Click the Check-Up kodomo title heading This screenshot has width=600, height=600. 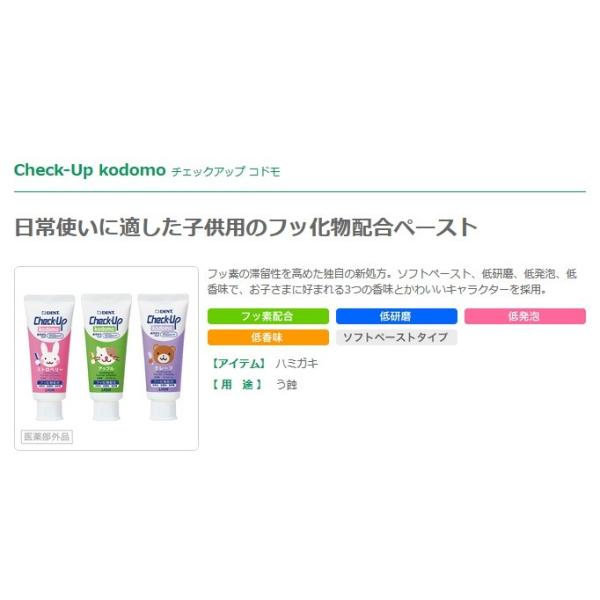click(x=90, y=170)
